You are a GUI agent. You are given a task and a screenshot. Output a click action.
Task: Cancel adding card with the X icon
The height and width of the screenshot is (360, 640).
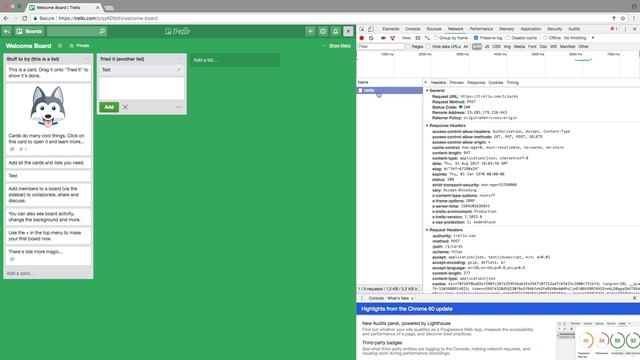pos(125,107)
